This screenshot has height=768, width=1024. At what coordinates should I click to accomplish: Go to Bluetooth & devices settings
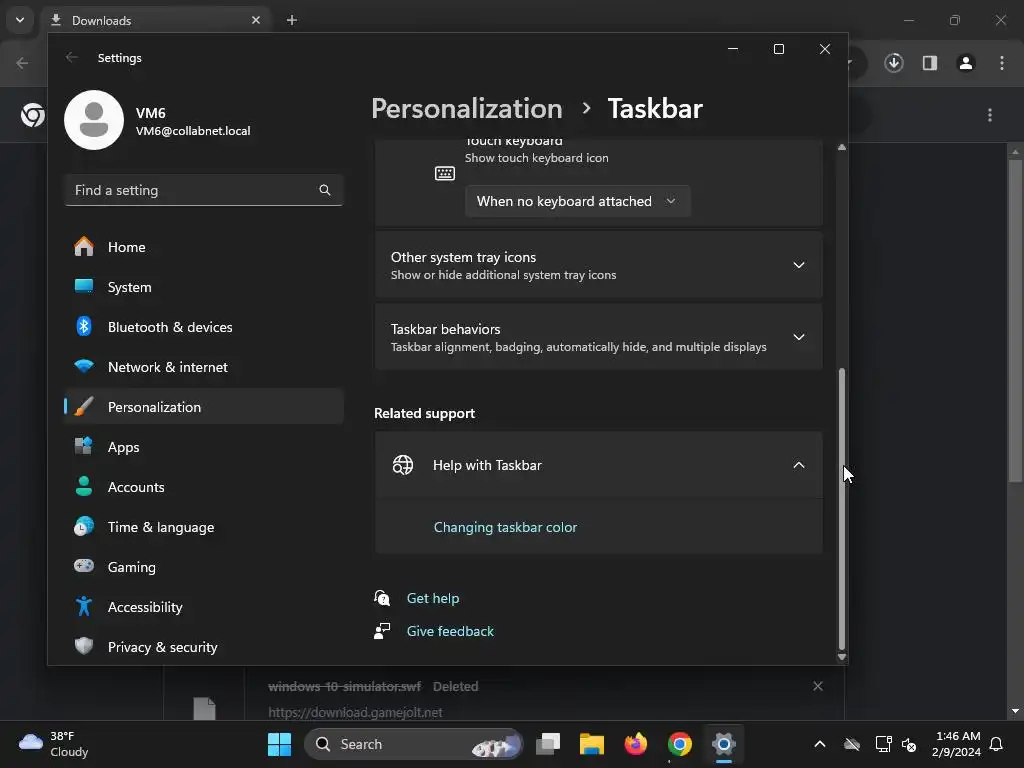pyautogui.click(x=204, y=327)
